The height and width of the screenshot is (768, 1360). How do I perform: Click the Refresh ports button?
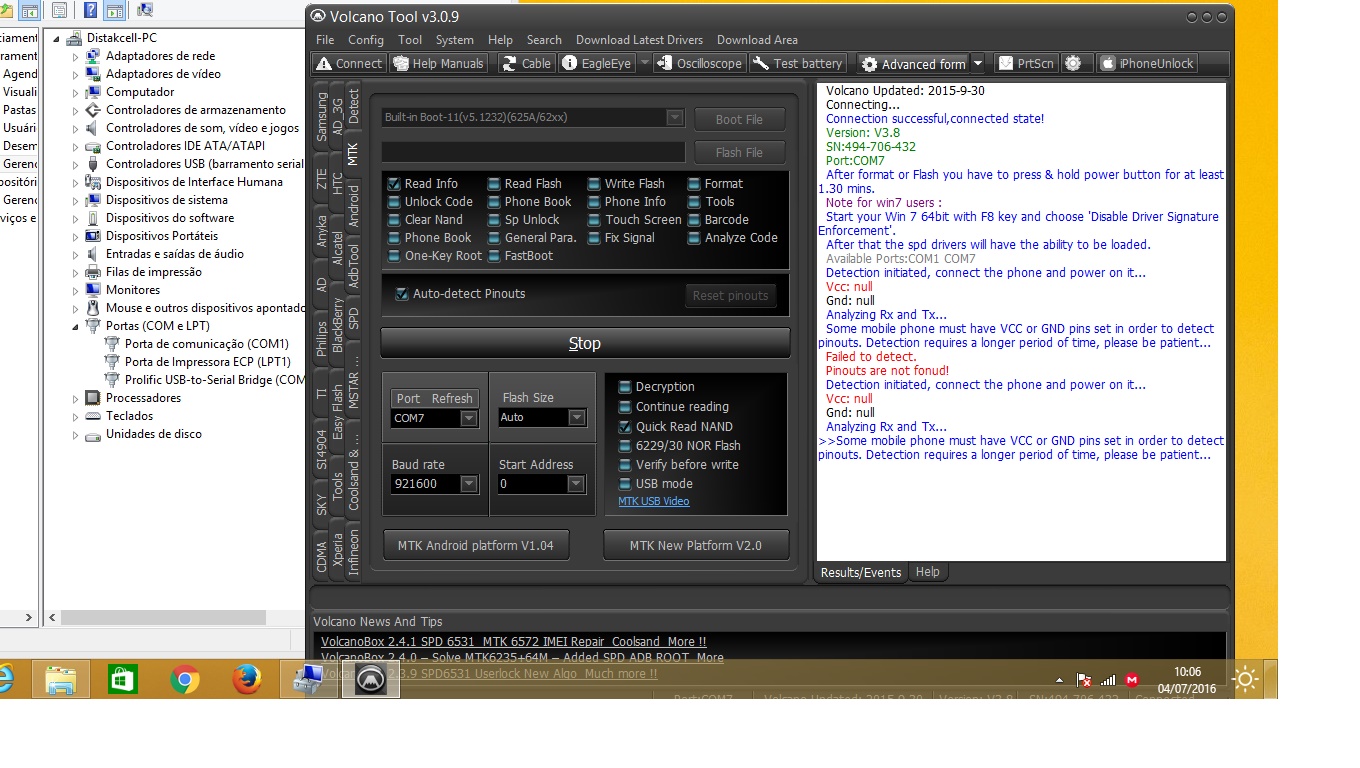tap(452, 398)
